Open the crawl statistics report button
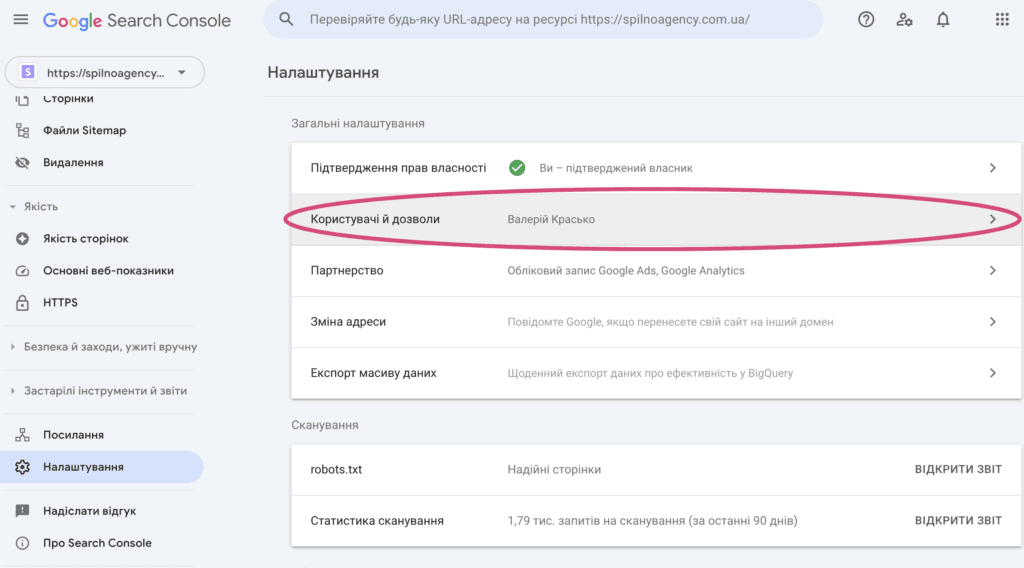The height and width of the screenshot is (568, 1024). 957,520
